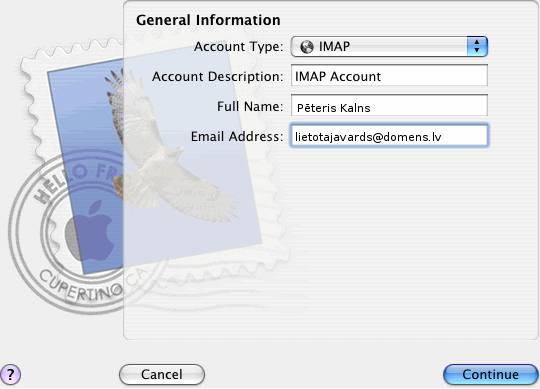
Task: Click the Email Address label
Action: pyautogui.click(x=237, y=137)
